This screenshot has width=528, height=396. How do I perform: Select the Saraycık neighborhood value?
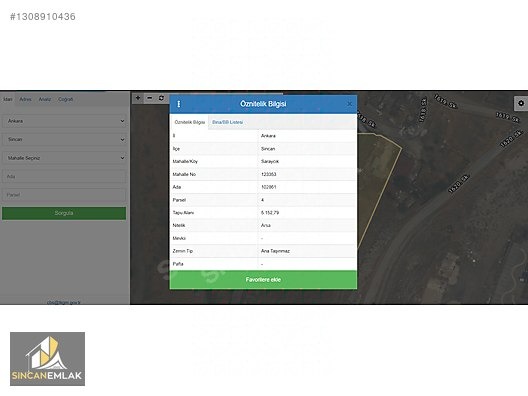point(270,162)
